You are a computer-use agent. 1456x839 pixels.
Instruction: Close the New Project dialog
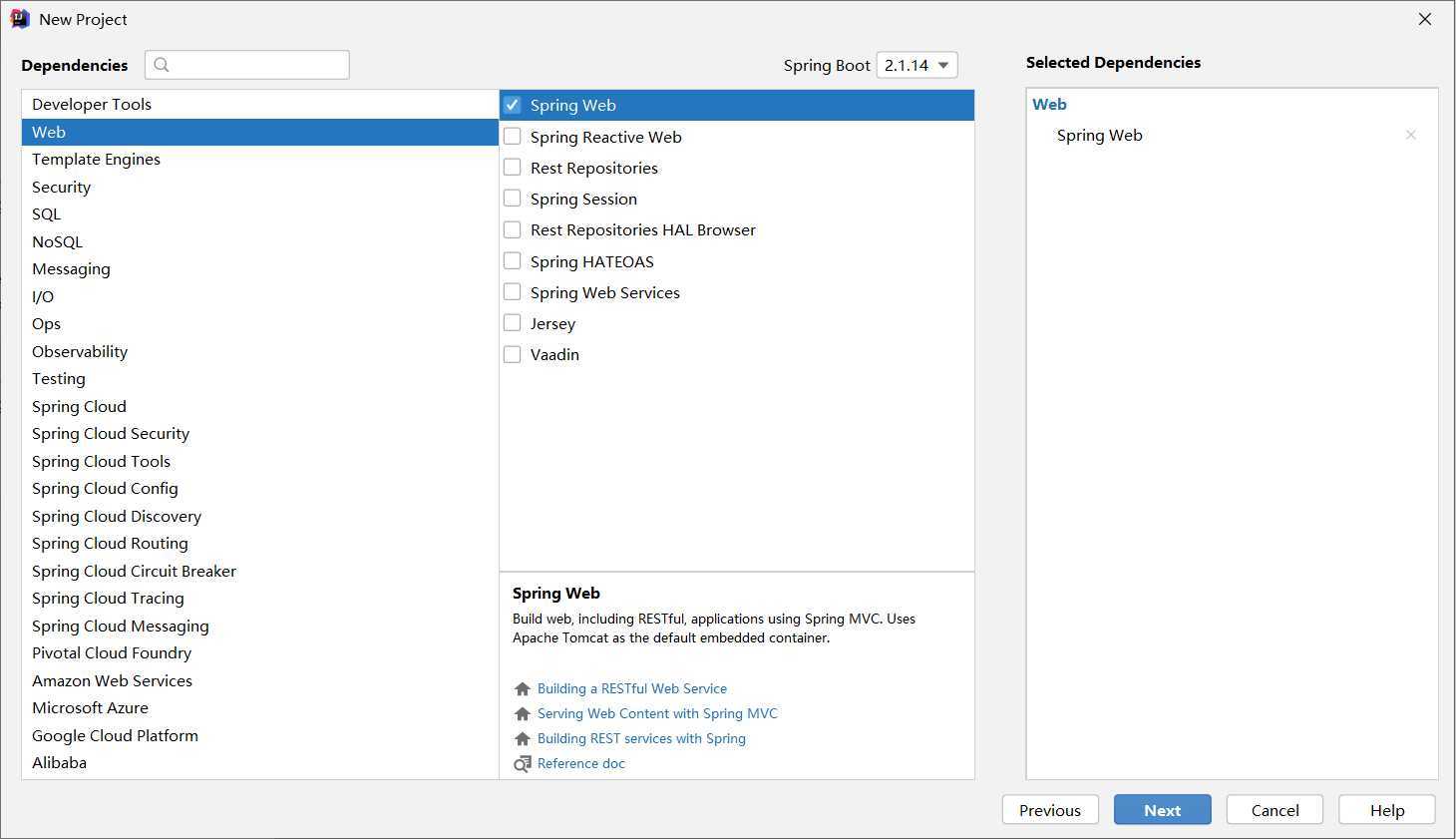[x=1425, y=19]
